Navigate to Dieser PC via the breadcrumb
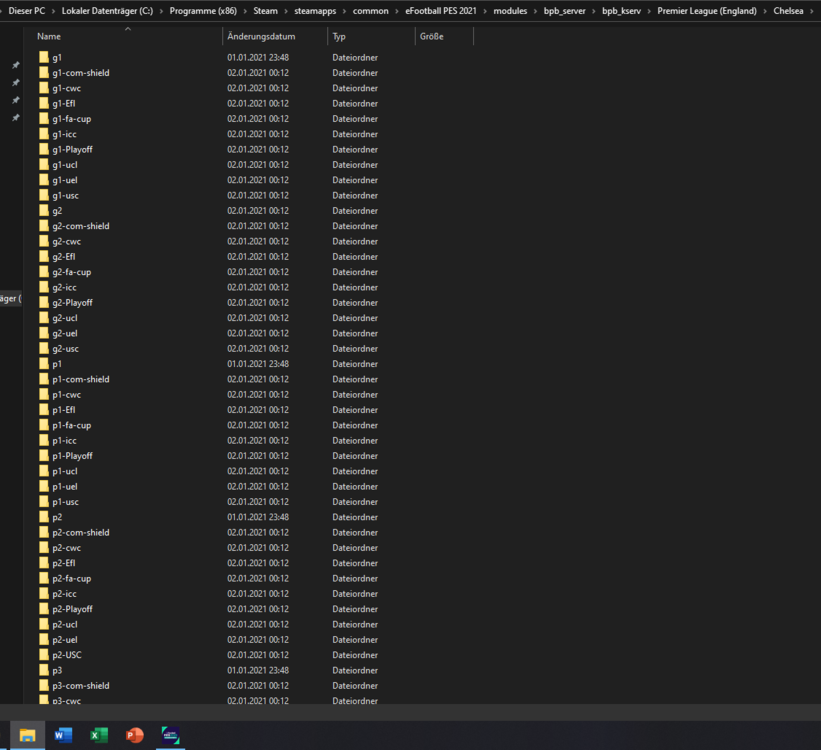821x750 pixels. (26, 11)
